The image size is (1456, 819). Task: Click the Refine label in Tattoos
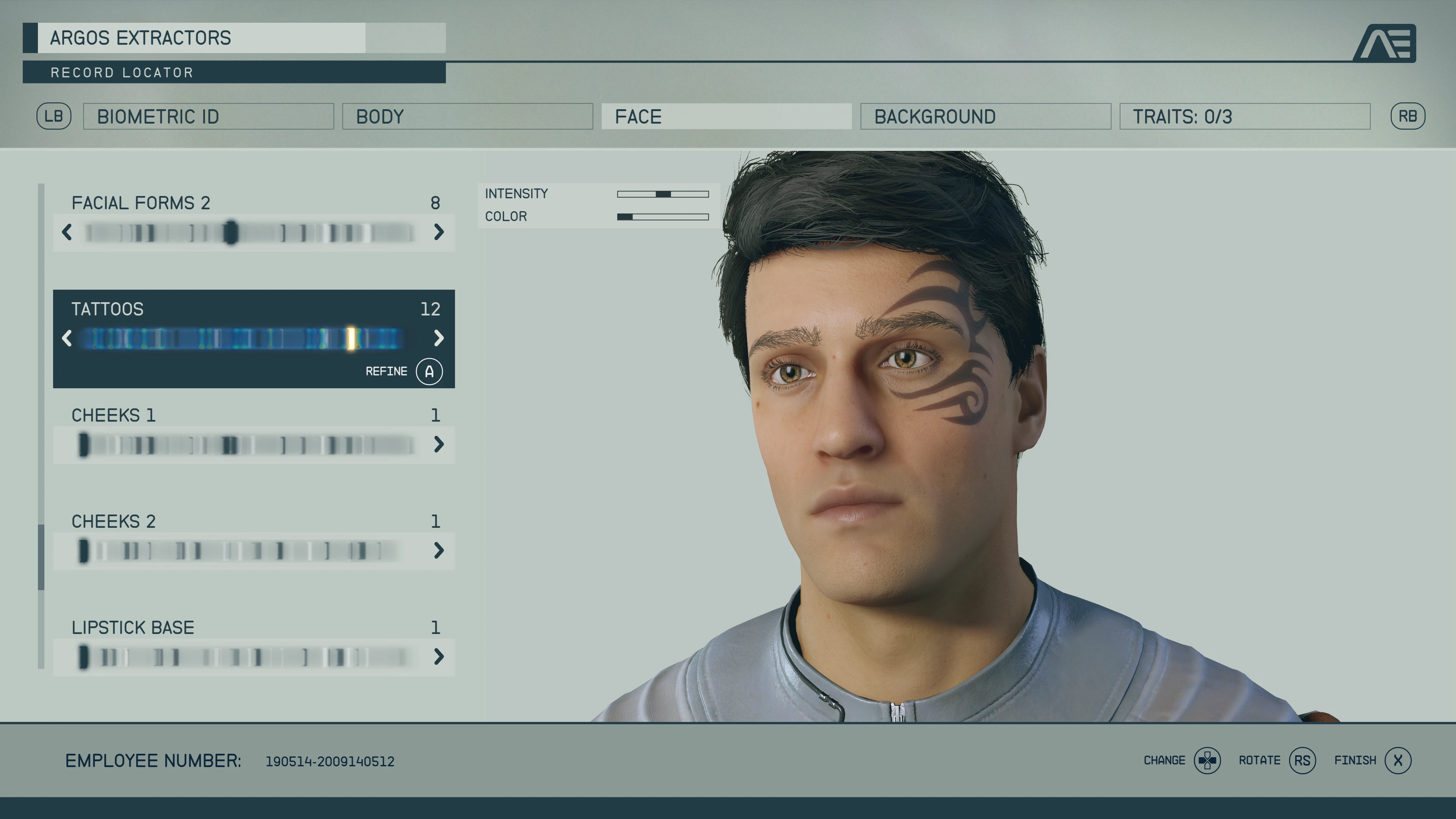coord(386,371)
